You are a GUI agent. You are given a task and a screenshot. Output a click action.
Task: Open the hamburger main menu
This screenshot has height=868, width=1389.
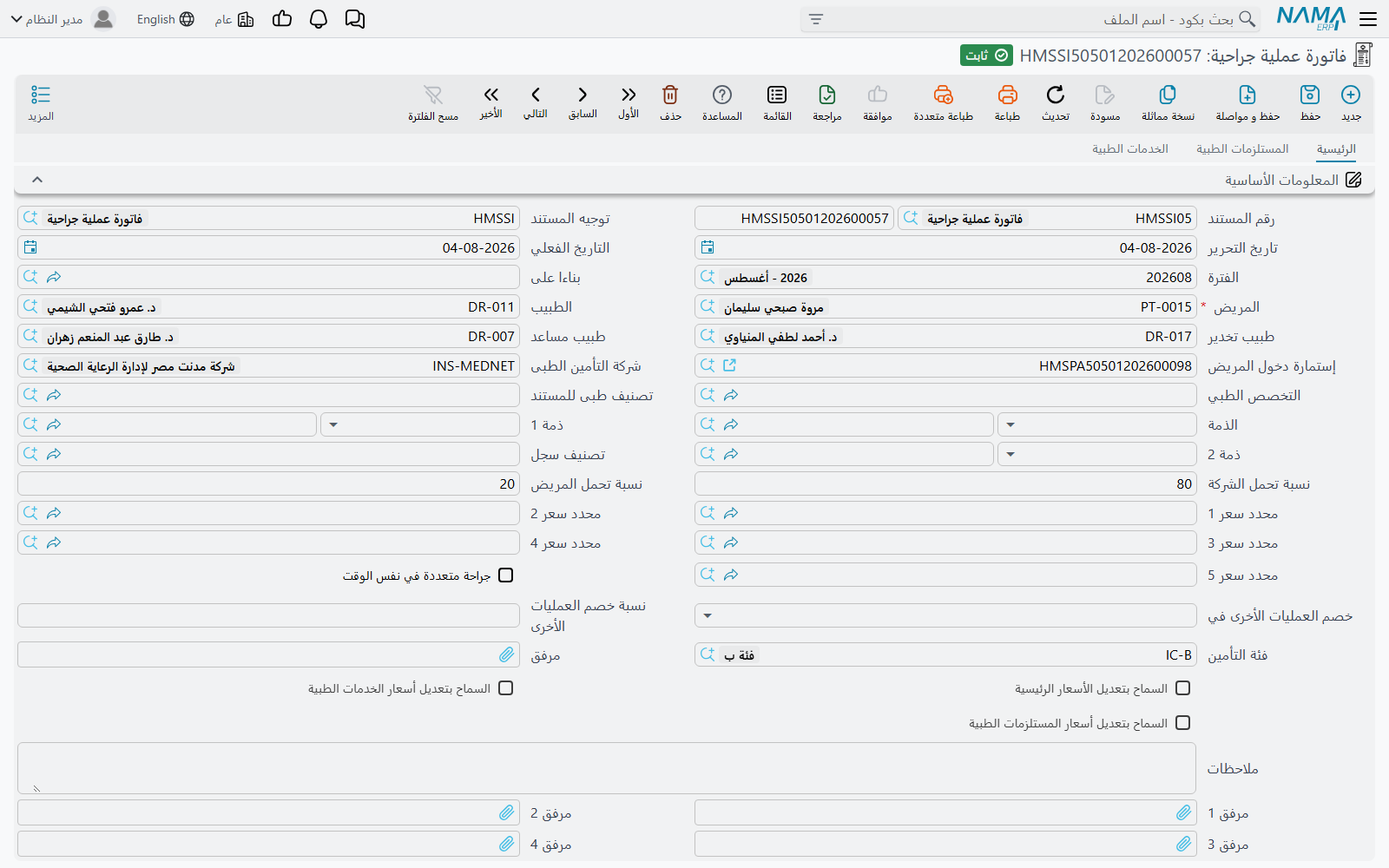[x=1368, y=19]
